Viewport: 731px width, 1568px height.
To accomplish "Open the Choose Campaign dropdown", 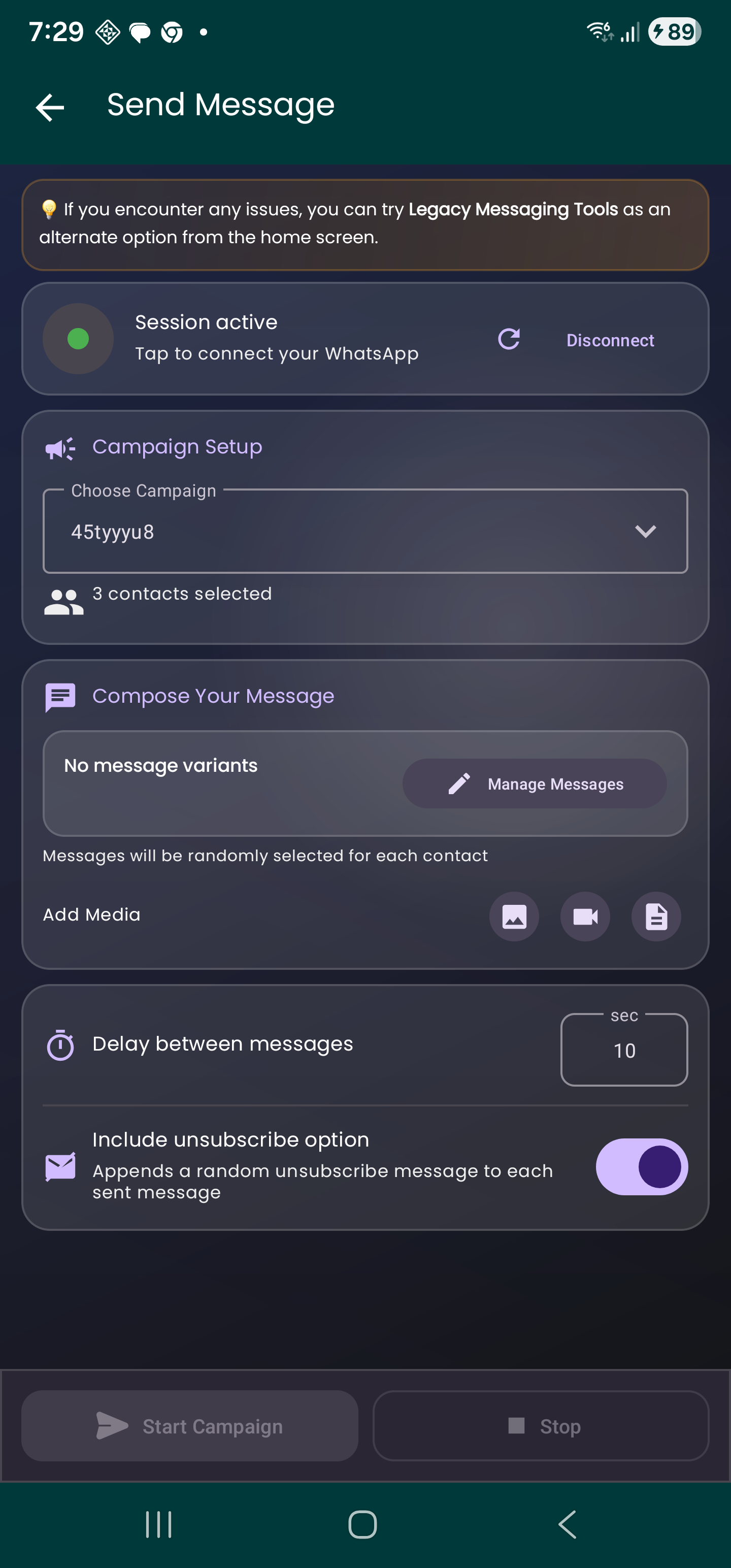I will [x=365, y=531].
